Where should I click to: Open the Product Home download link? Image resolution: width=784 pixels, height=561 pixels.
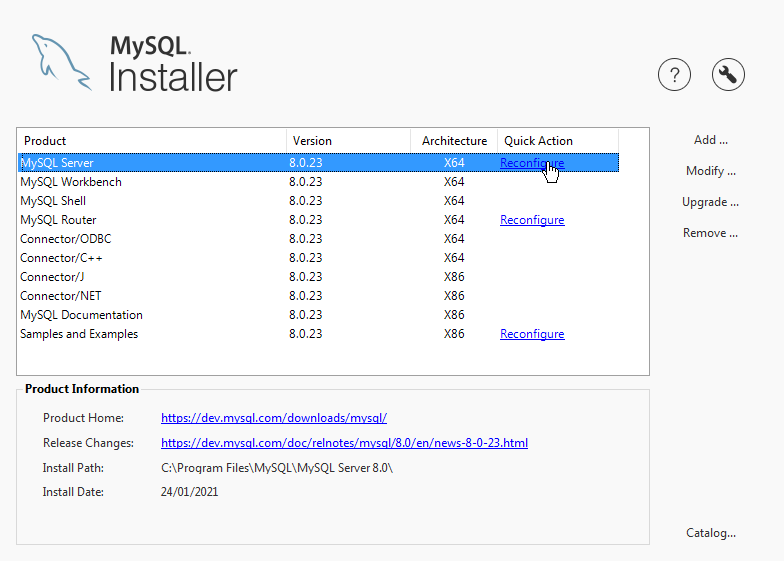(274, 418)
